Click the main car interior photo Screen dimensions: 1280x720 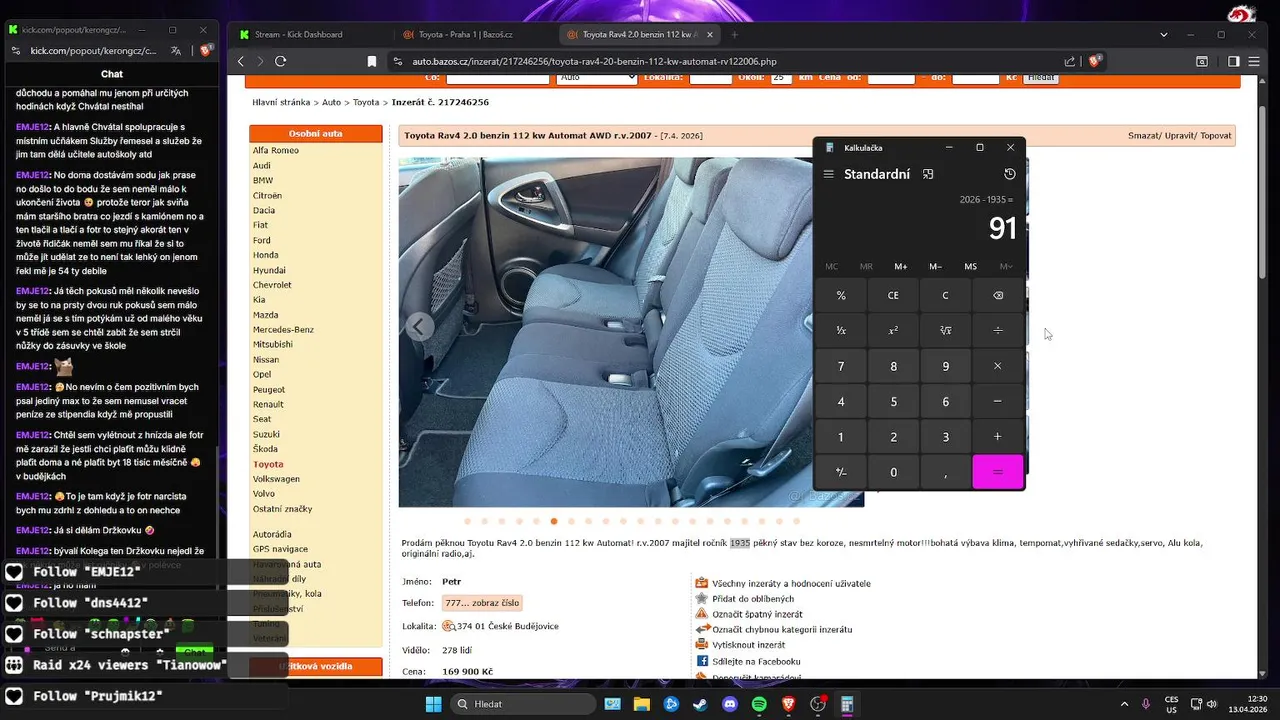click(x=631, y=332)
